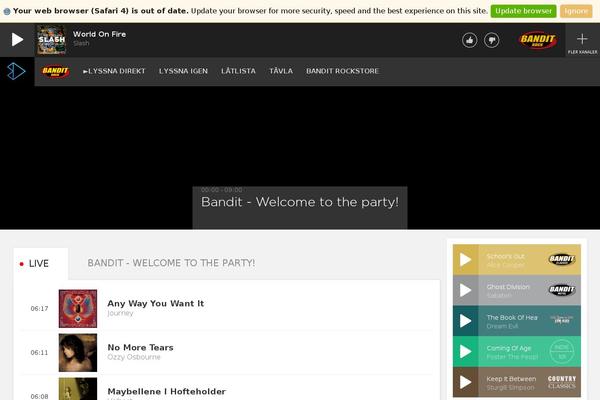Click Slash artist name in player

pos(81,43)
